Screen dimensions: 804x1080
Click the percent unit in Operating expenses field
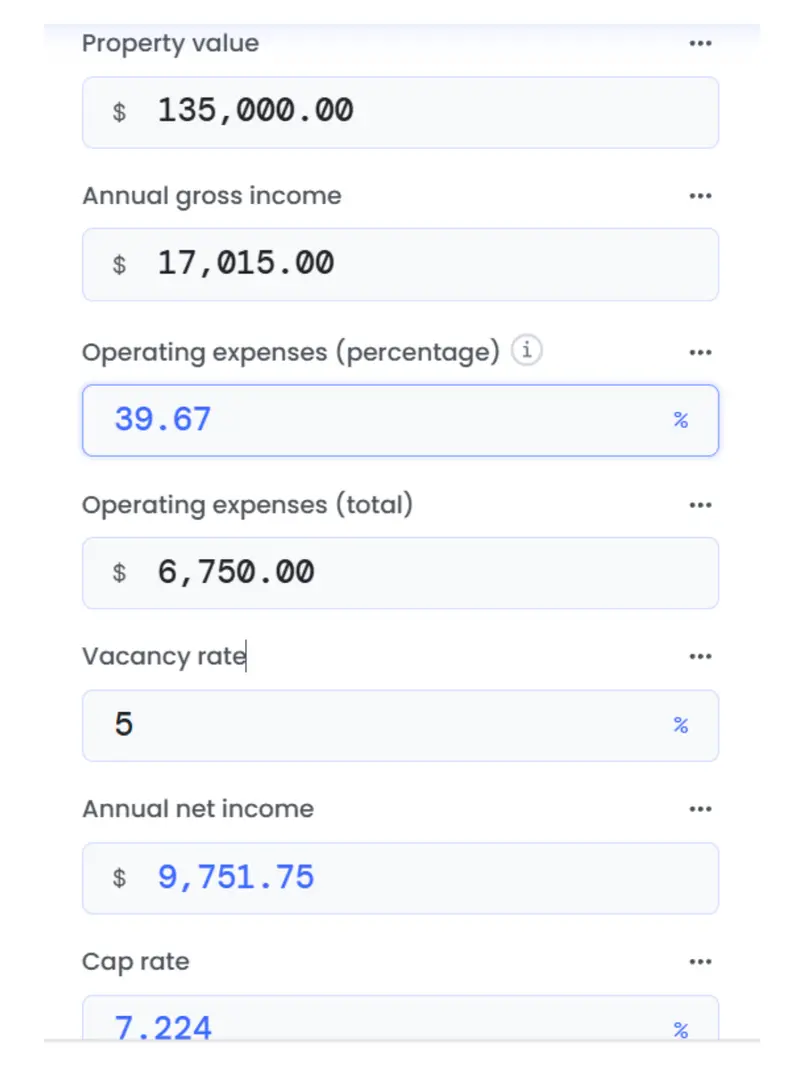[x=681, y=420]
